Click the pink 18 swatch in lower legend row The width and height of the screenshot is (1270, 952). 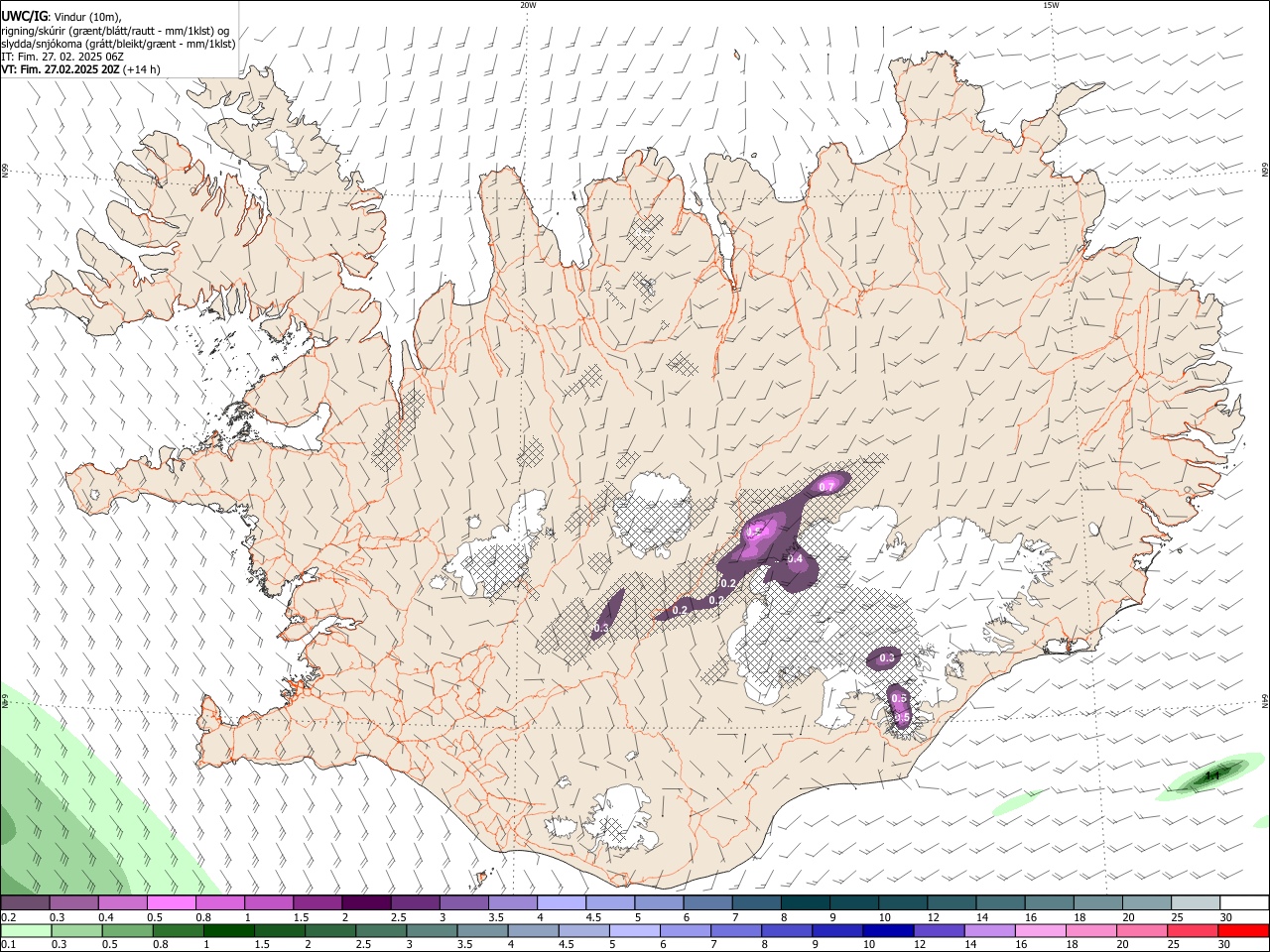tap(1091, 931)
